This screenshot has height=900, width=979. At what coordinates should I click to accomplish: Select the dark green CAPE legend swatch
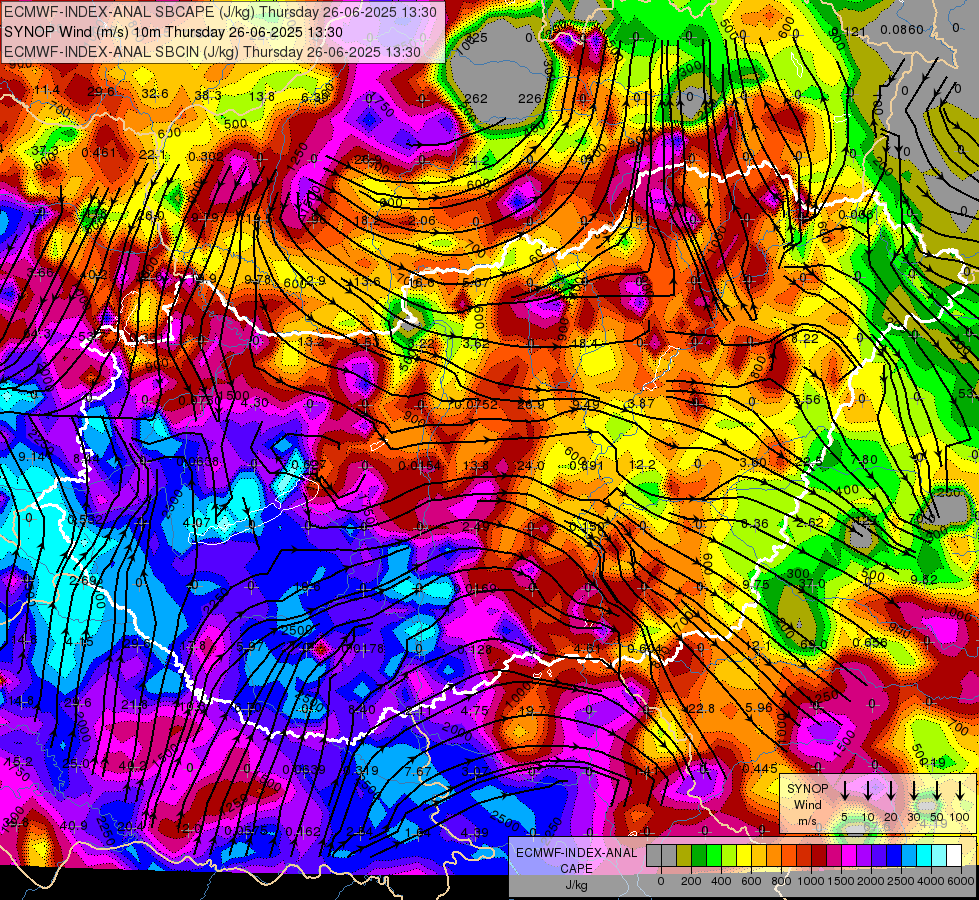click(x=699, y=856)
